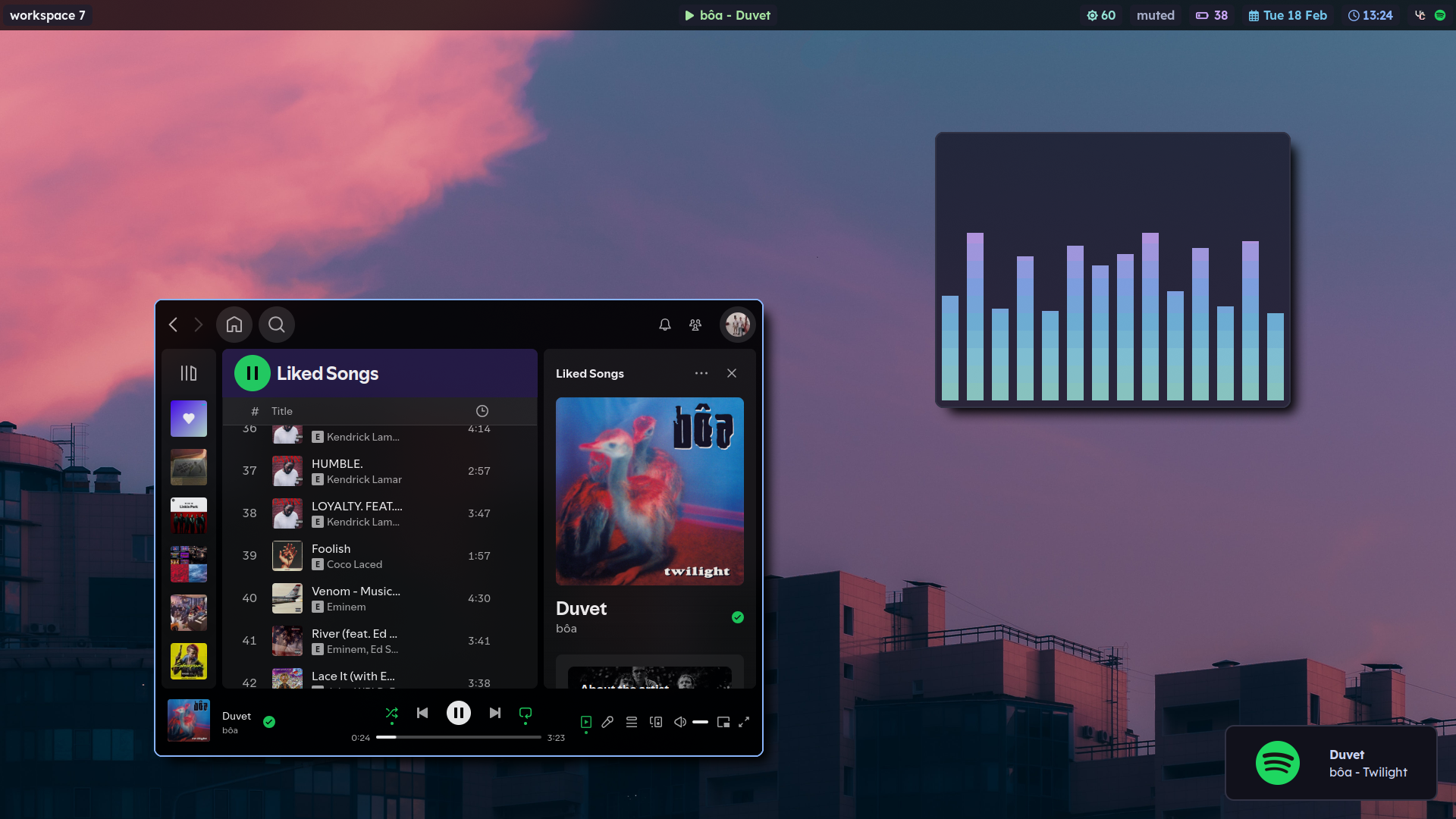This screenshot has height=819, width=1456.
Task: Select the Liked Songs heart playlist
Action: point(189,419)
